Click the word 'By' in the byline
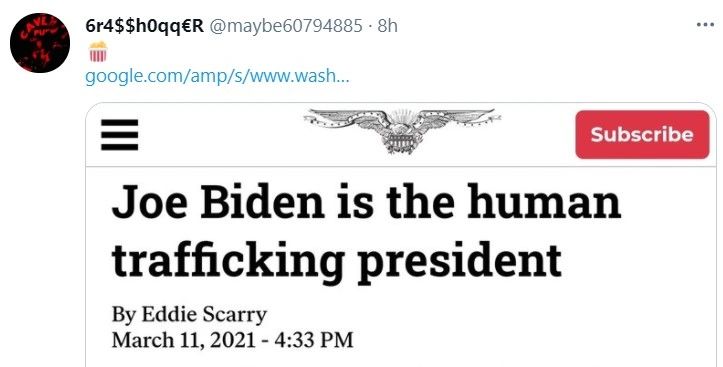Image resolution: width=723 pixels, height=367 pixels. (x=124, y=316)
